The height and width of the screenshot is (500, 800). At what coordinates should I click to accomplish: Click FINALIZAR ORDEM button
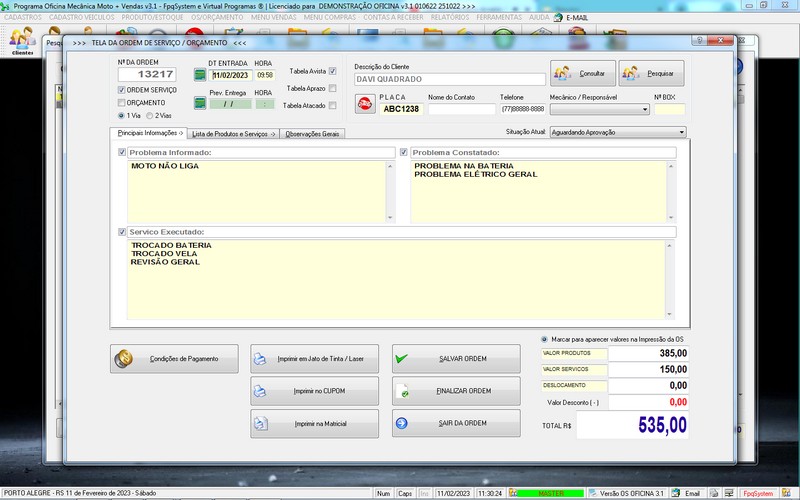pos(456,391)
